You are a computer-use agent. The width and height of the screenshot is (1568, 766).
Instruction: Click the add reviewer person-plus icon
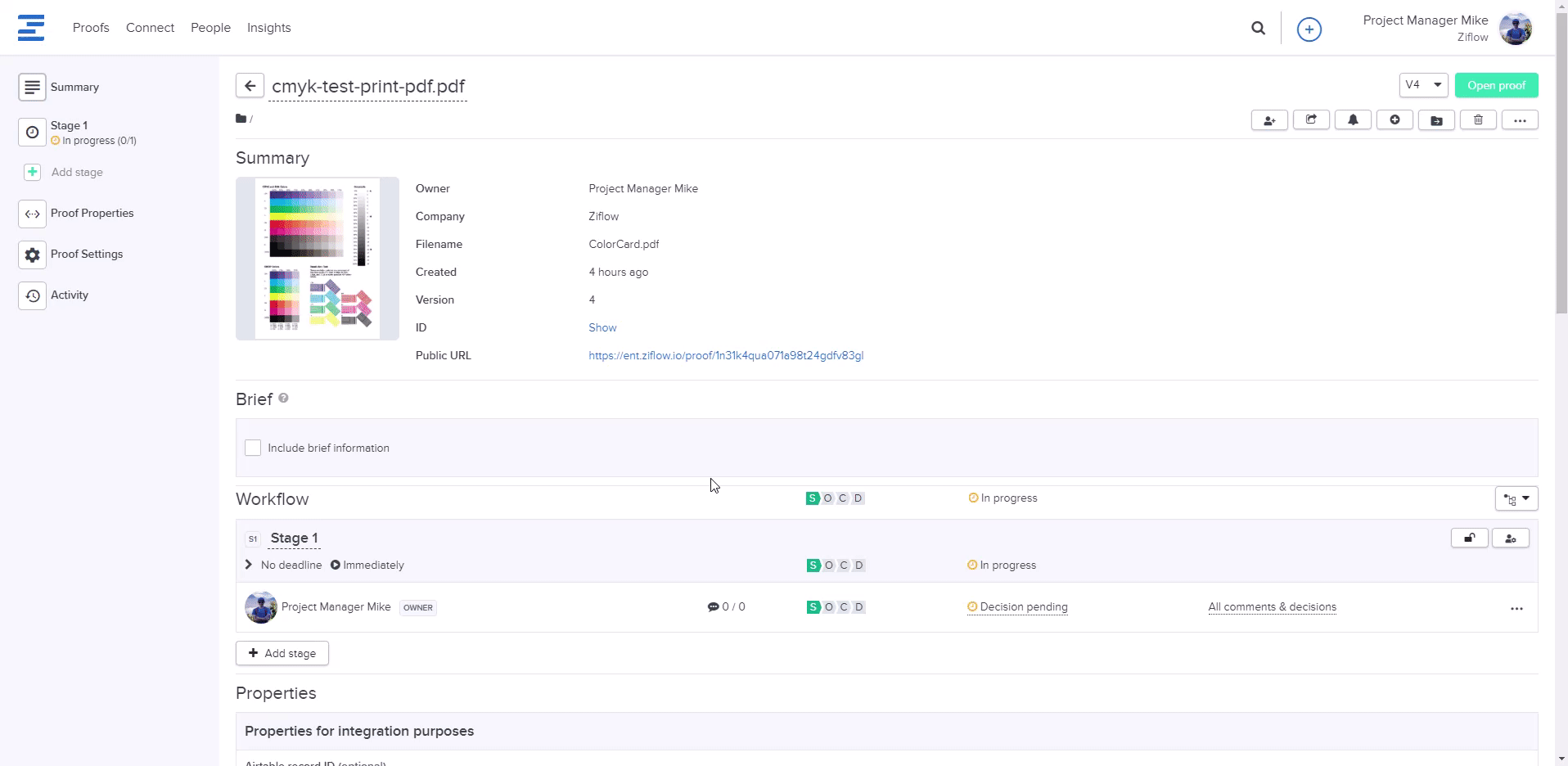[x=1269, y=120]
